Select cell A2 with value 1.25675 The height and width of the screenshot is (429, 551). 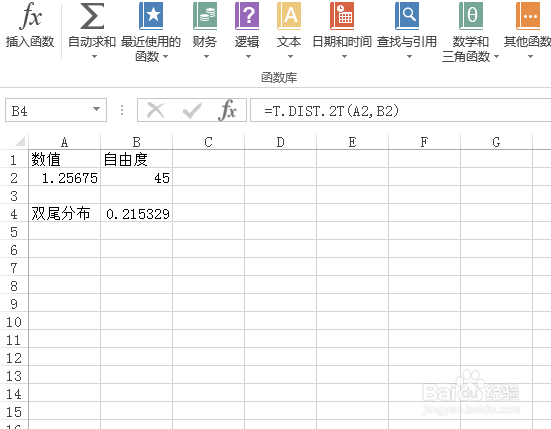point(64,178)
